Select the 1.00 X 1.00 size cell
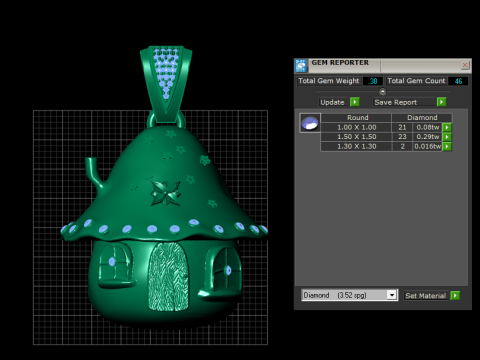480x360 pixels. 356,127
